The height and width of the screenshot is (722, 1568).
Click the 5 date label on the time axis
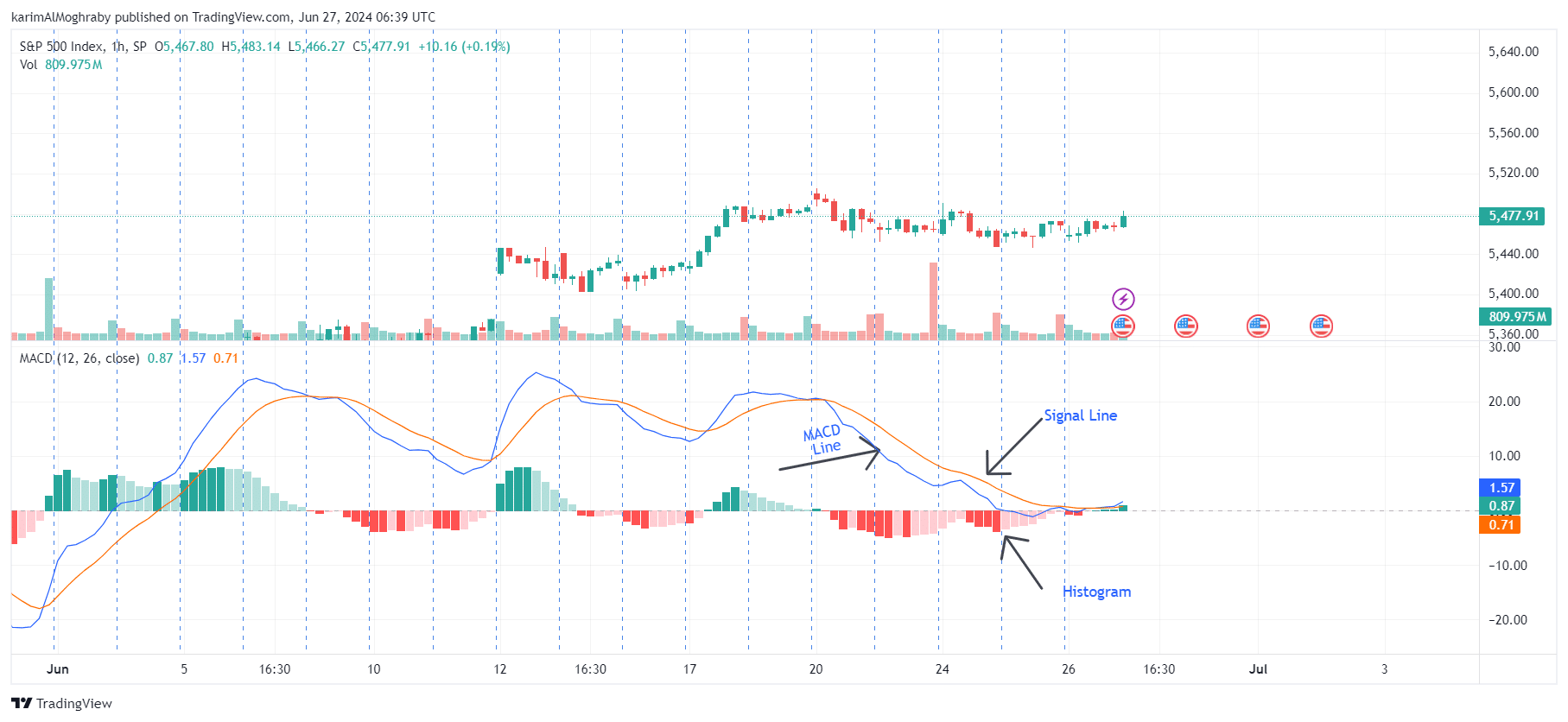(184, 669)
